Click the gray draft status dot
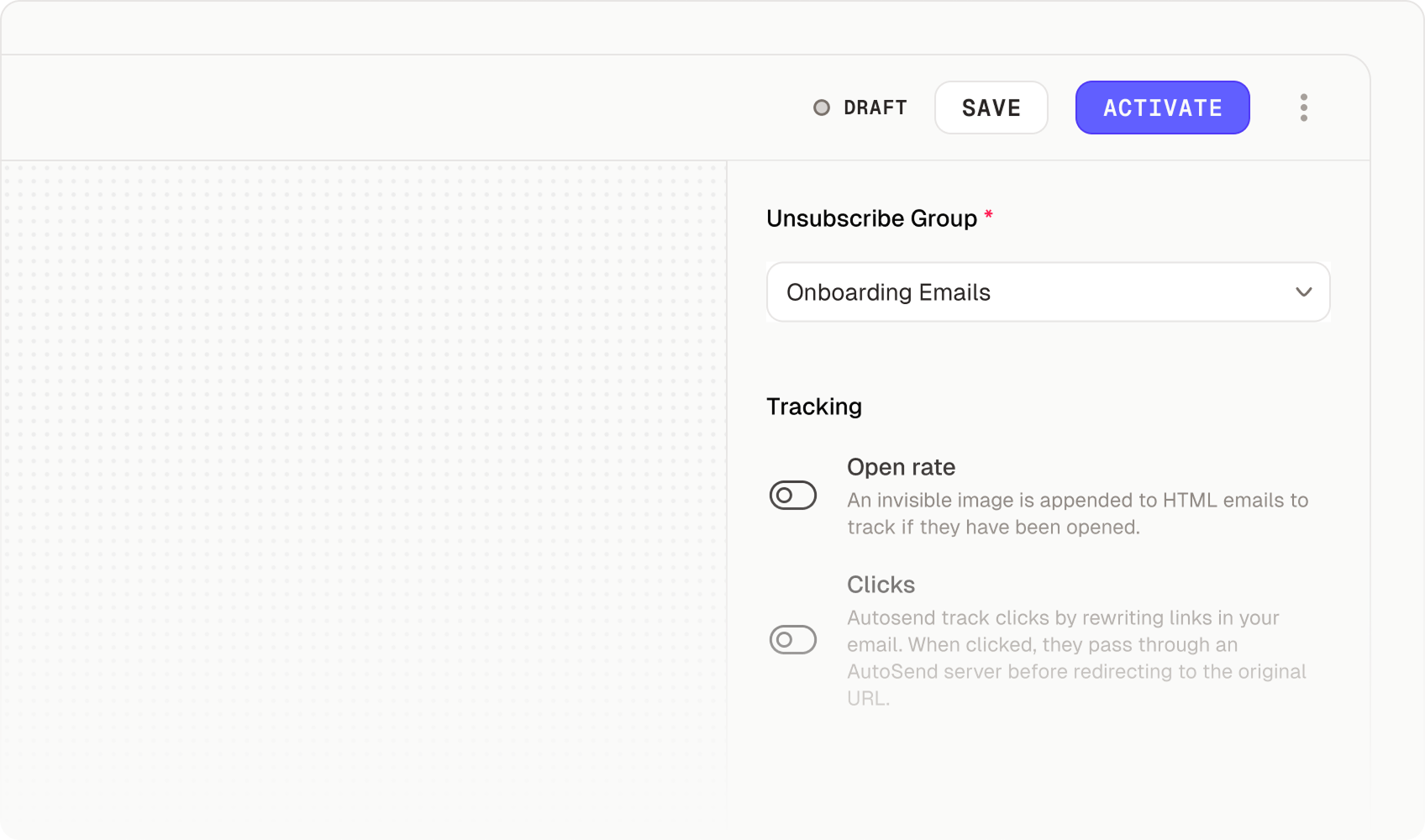The height and width of the screenshot is (840, 1425). pyautogui.click(x=822, y=108)
